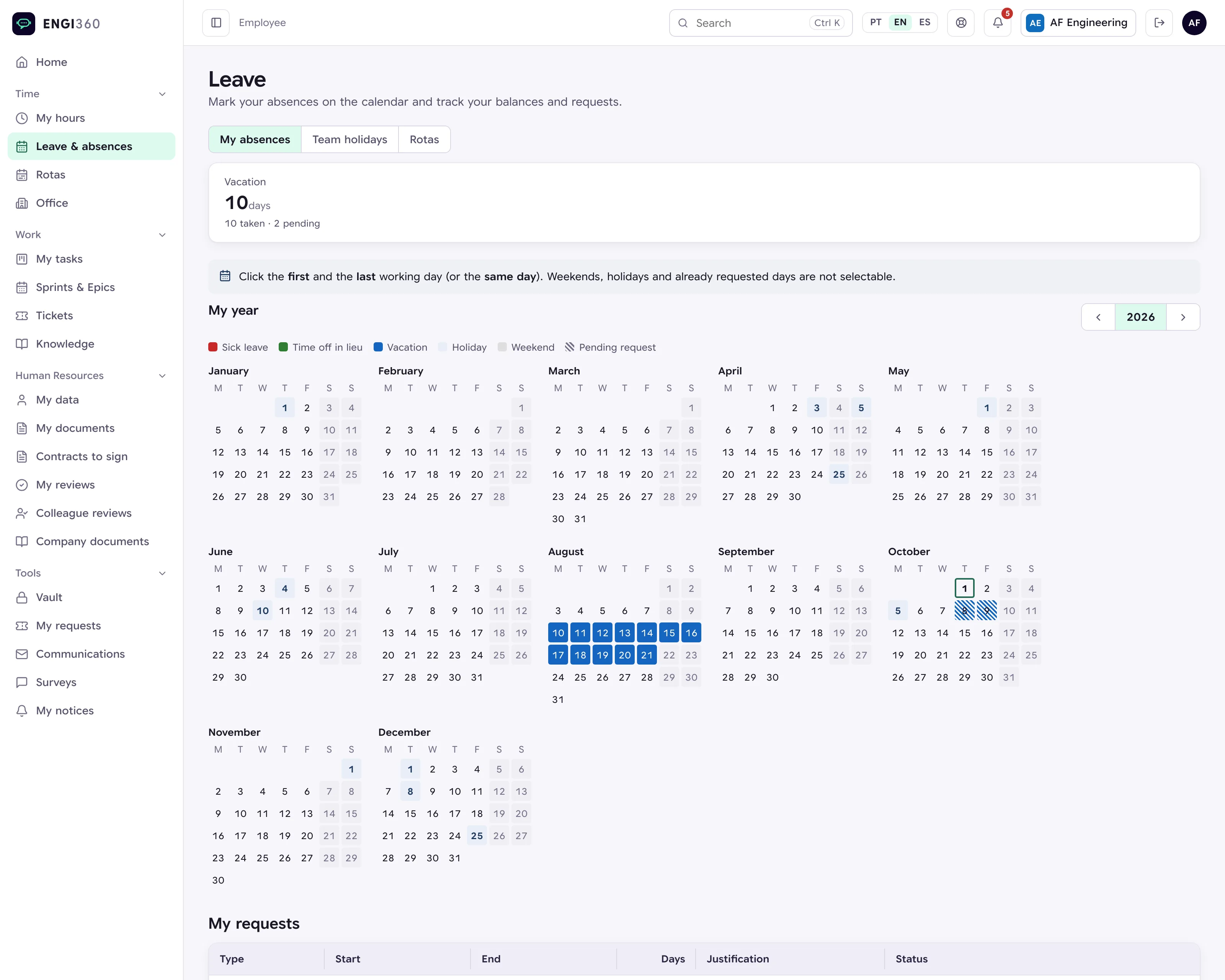Select the My absences tab
The width and height of the screenshot is (1225, 980).
click(x=255, y=140)
